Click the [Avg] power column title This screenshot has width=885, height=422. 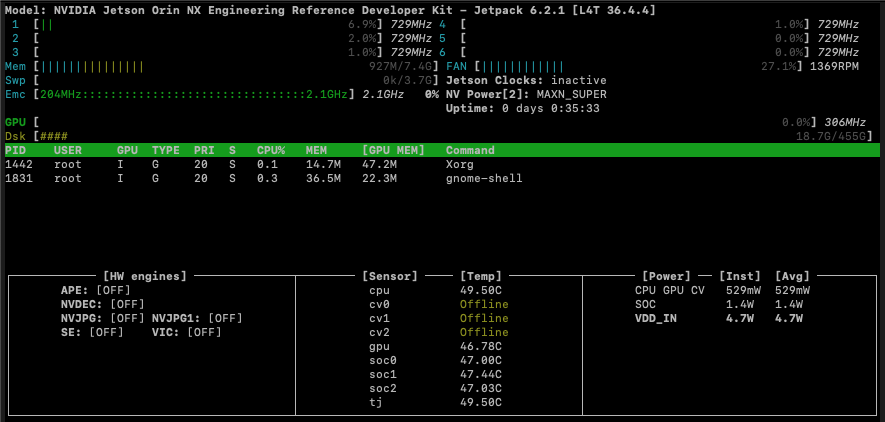[792, 276]
